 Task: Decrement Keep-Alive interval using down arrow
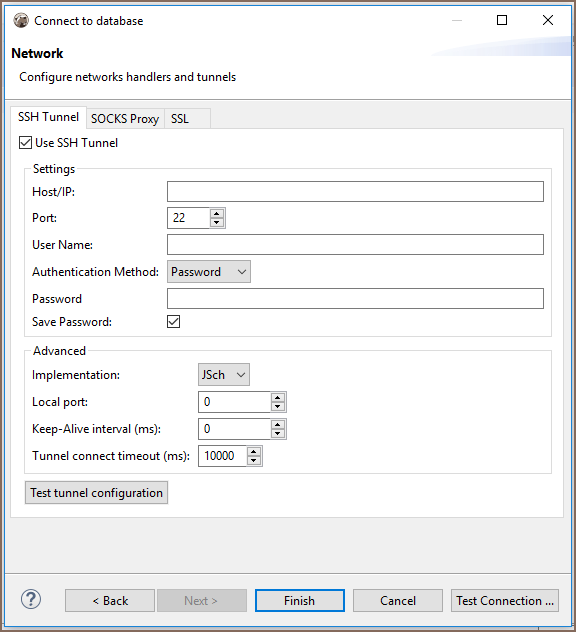[x=278, y=433]
